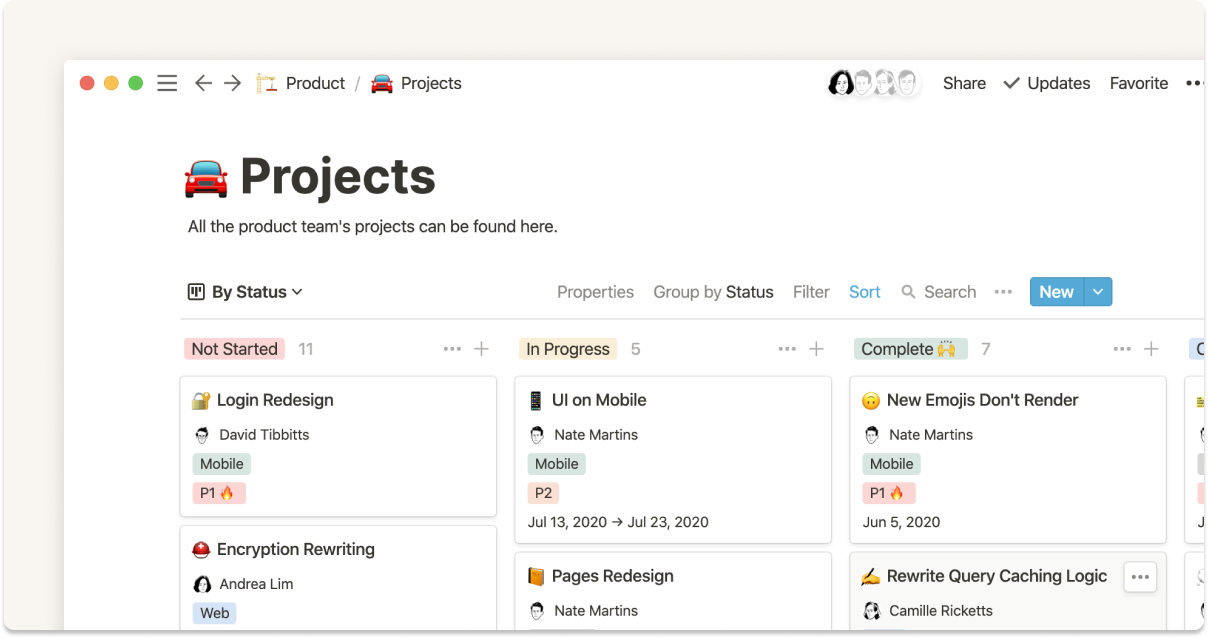Viewport: 1208px width, 638px height.
Task: Click the Web tag on Encryption Rewriting
Action: click(215, 613)
